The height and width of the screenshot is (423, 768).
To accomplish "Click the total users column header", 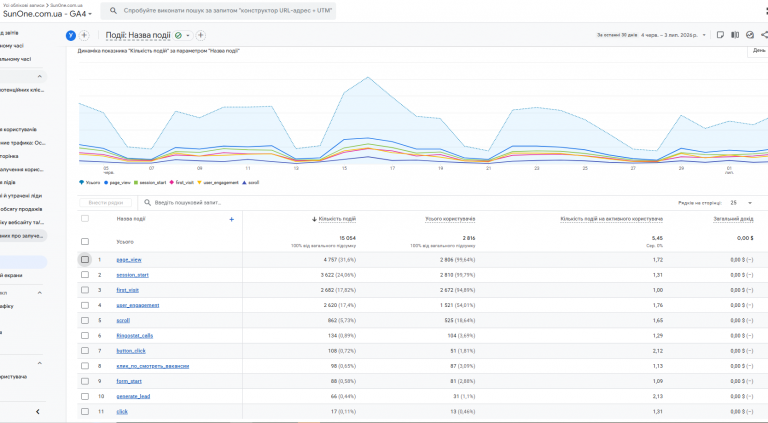I will coord(450,219).
